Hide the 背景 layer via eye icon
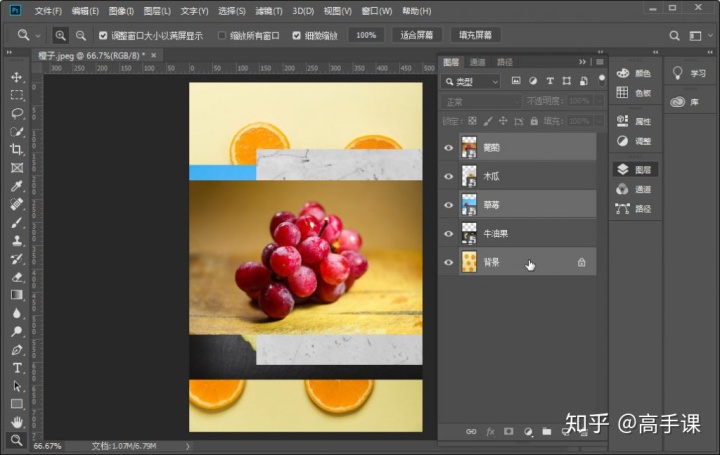The image size is (720, 455). pos(449,263)
